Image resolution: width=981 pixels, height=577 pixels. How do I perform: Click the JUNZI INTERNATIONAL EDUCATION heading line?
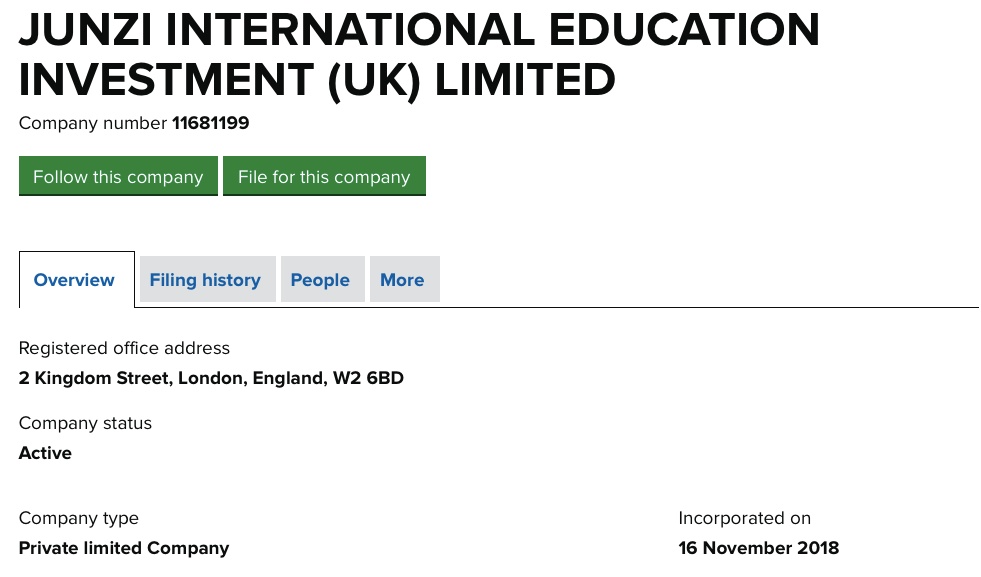coord(419,30)
